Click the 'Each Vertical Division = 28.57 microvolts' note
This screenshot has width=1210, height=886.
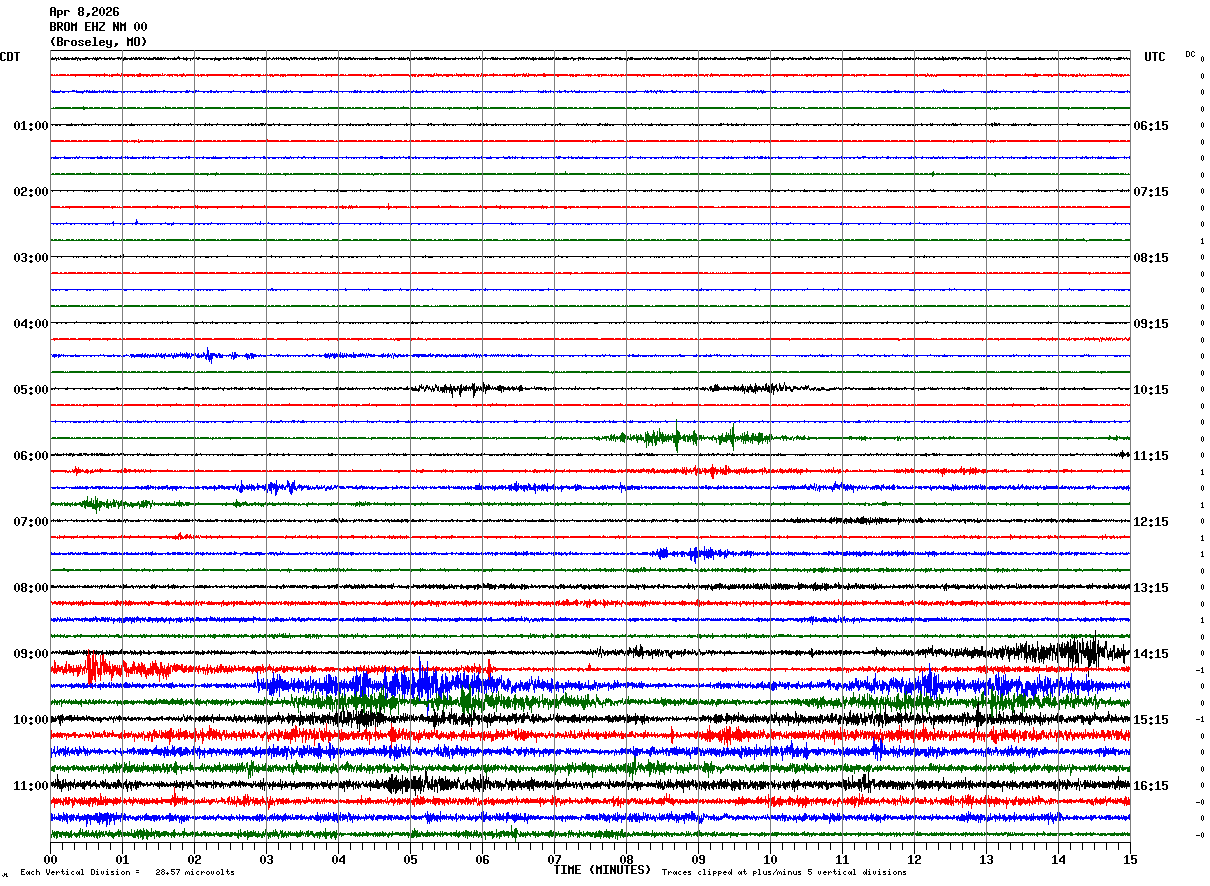click(127, 872)
